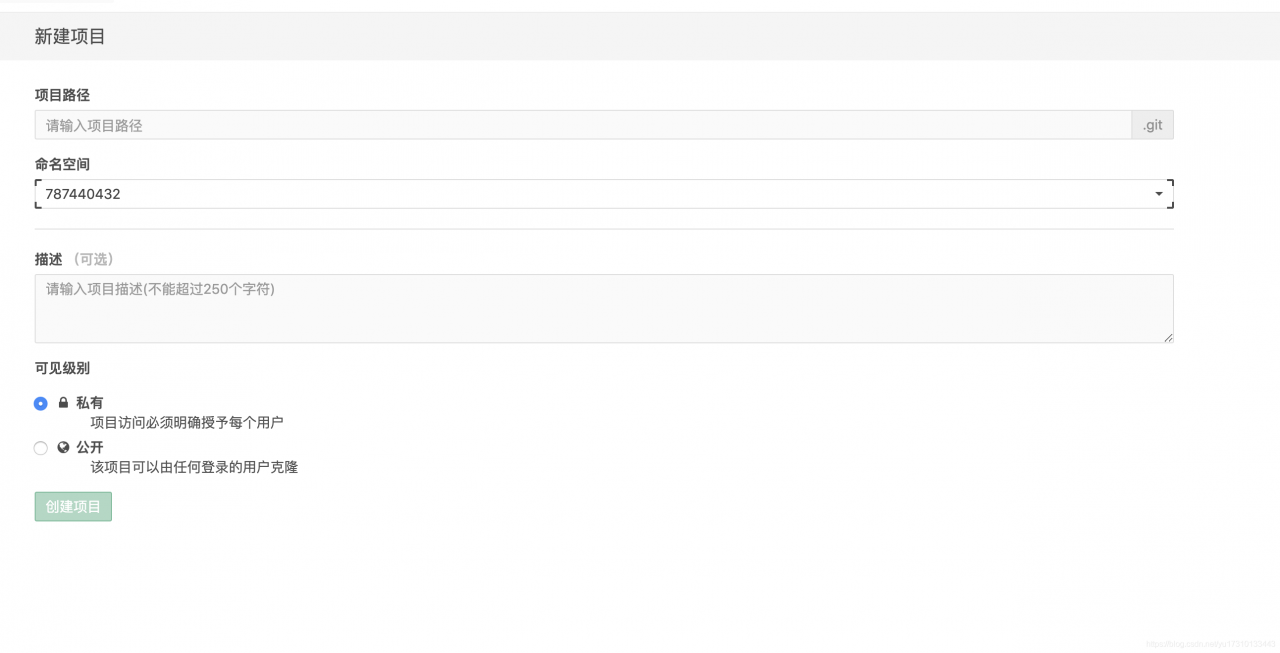Click the globe icon beside 公开
Viewport: 1280px width, 653px height.
point(63,448)
